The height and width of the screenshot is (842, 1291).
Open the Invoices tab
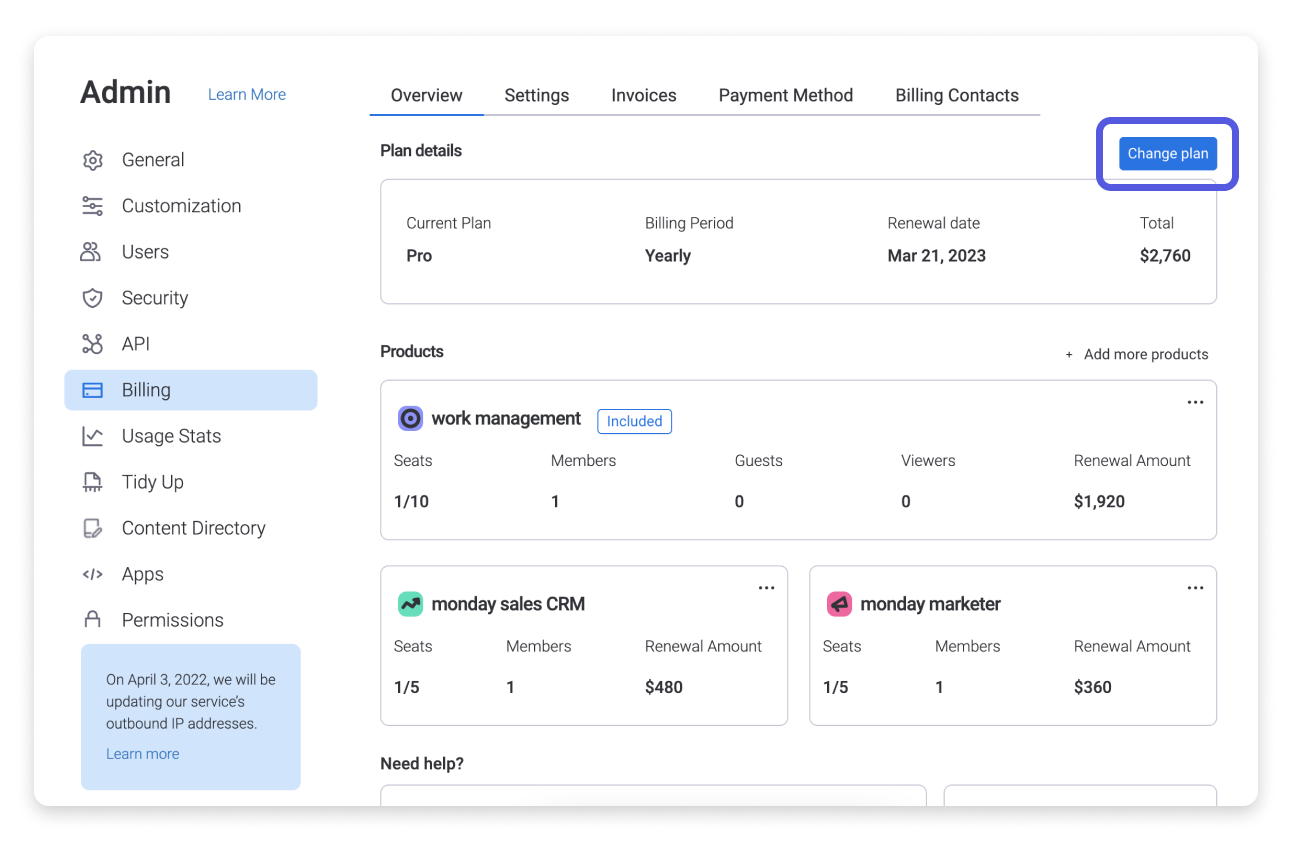644,96
